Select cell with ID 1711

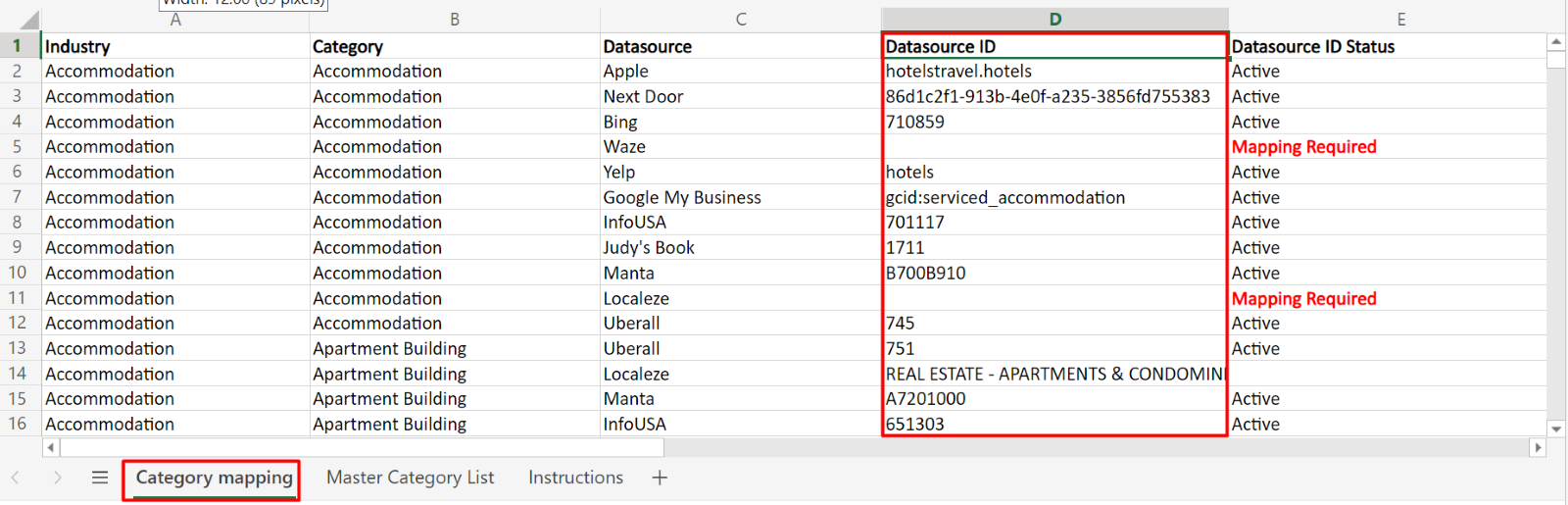pyautogui.click(x=1055, y=247)
